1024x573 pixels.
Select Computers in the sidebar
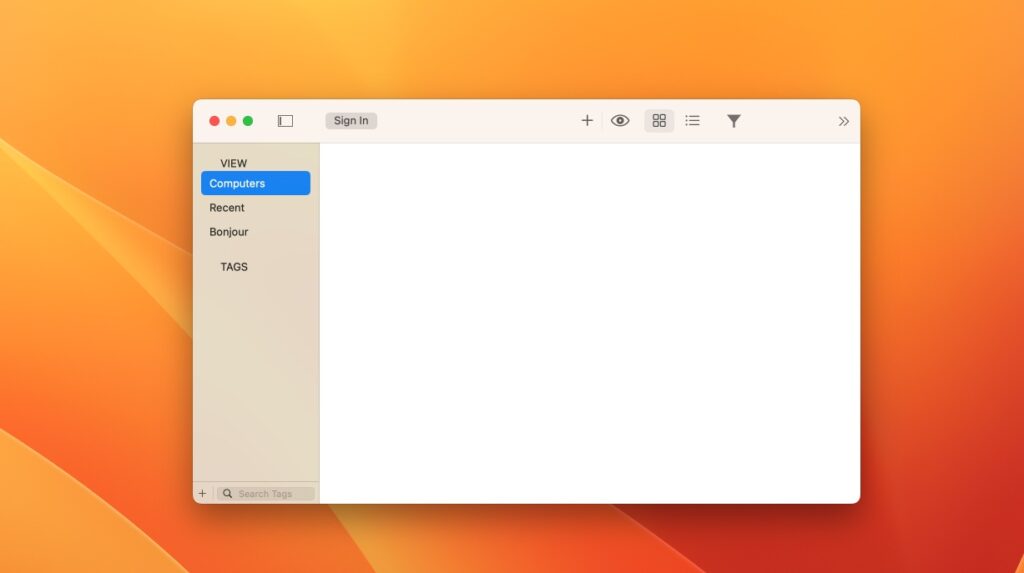click(255, 184)
